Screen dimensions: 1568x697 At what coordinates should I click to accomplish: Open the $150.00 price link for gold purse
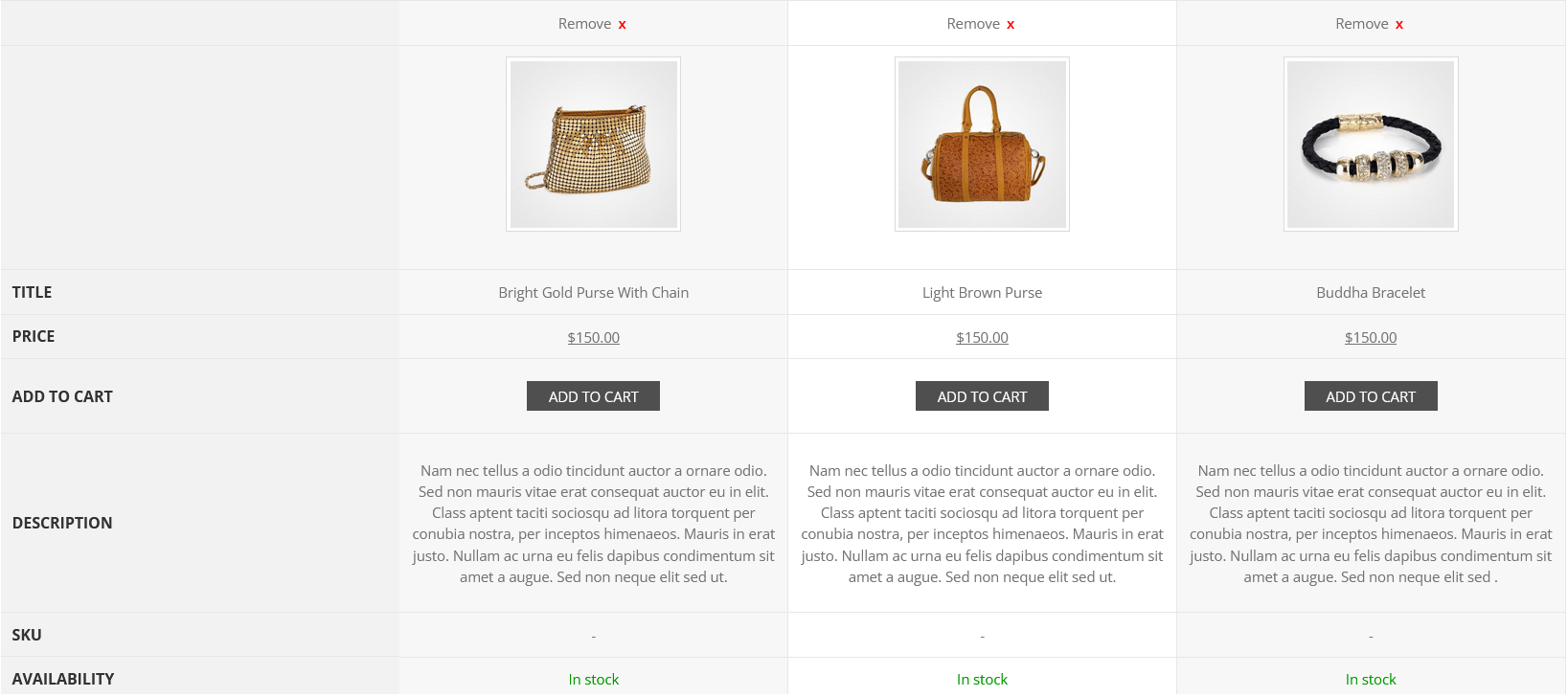pyautogui.click(x=592, y=337)
